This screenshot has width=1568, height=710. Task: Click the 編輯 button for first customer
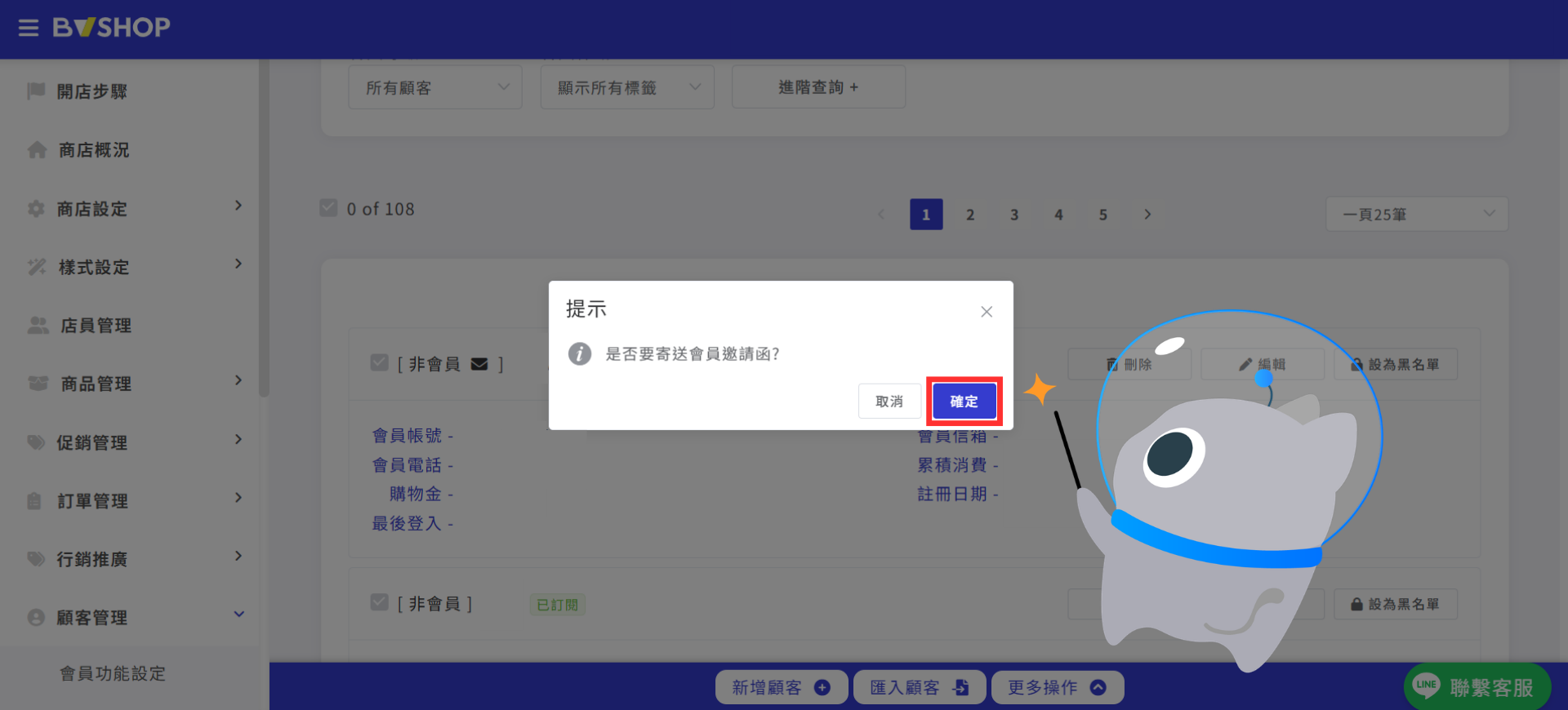[1263, 365]
